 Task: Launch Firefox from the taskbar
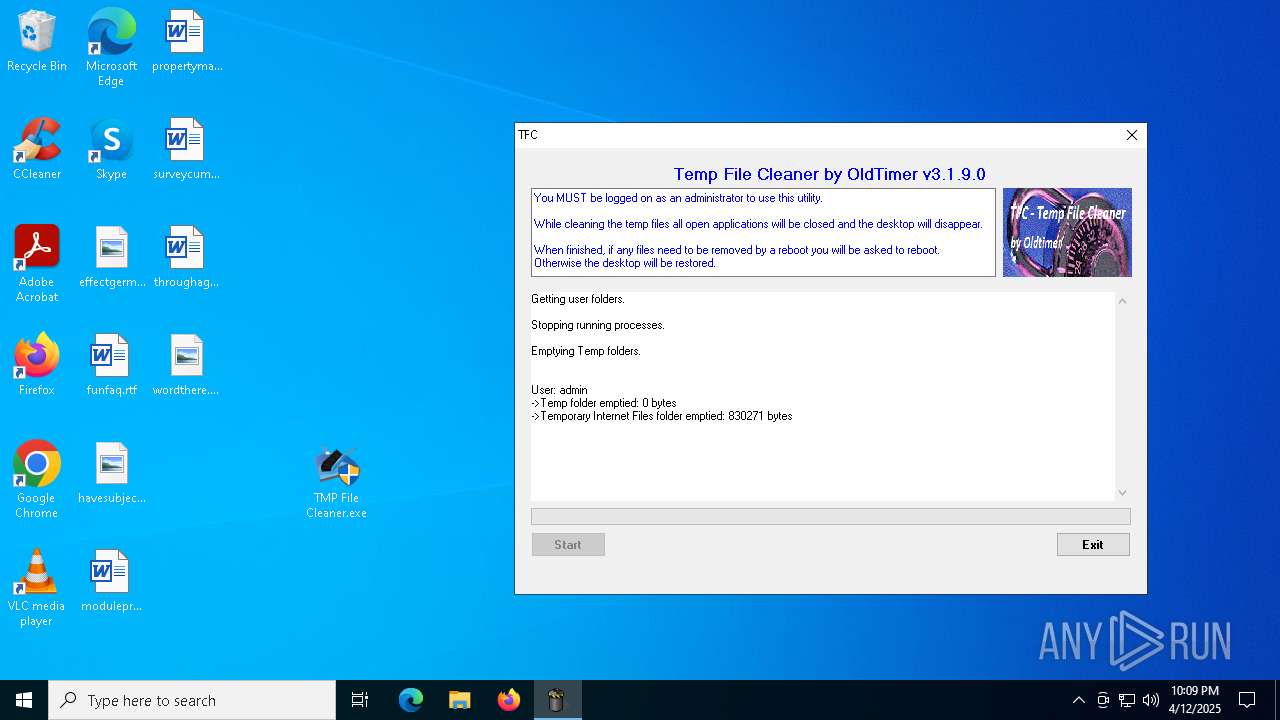click(x=508, y=700)
